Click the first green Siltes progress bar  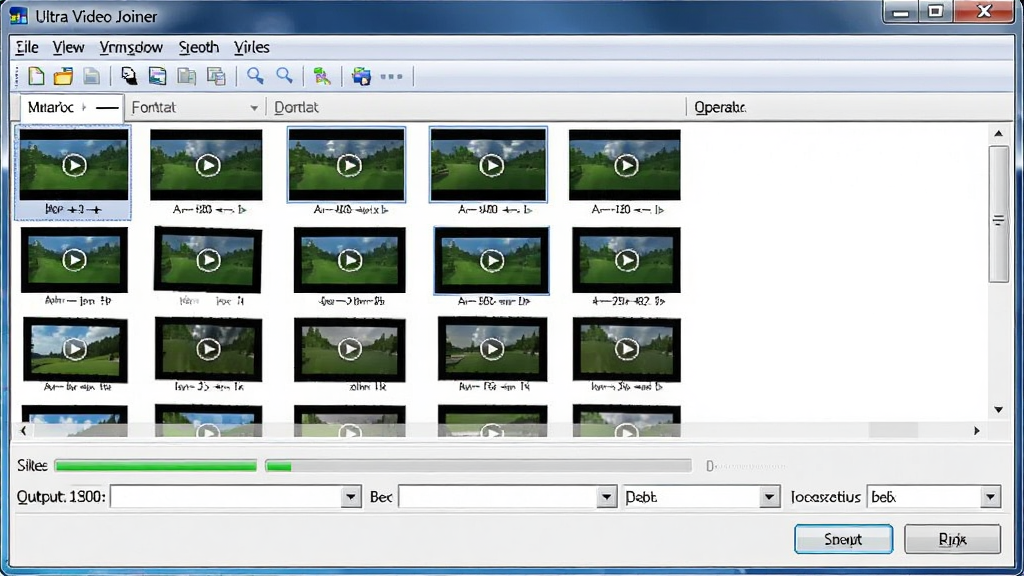coord(156,466)
